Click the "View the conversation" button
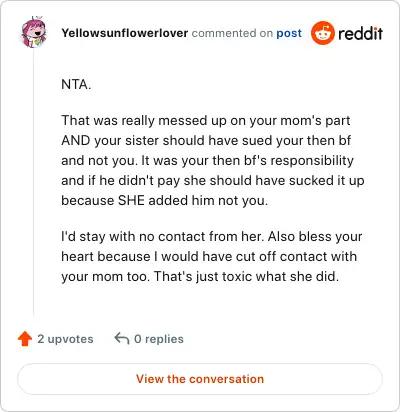Viewport: 400px width, 412px height. (200, 379)
